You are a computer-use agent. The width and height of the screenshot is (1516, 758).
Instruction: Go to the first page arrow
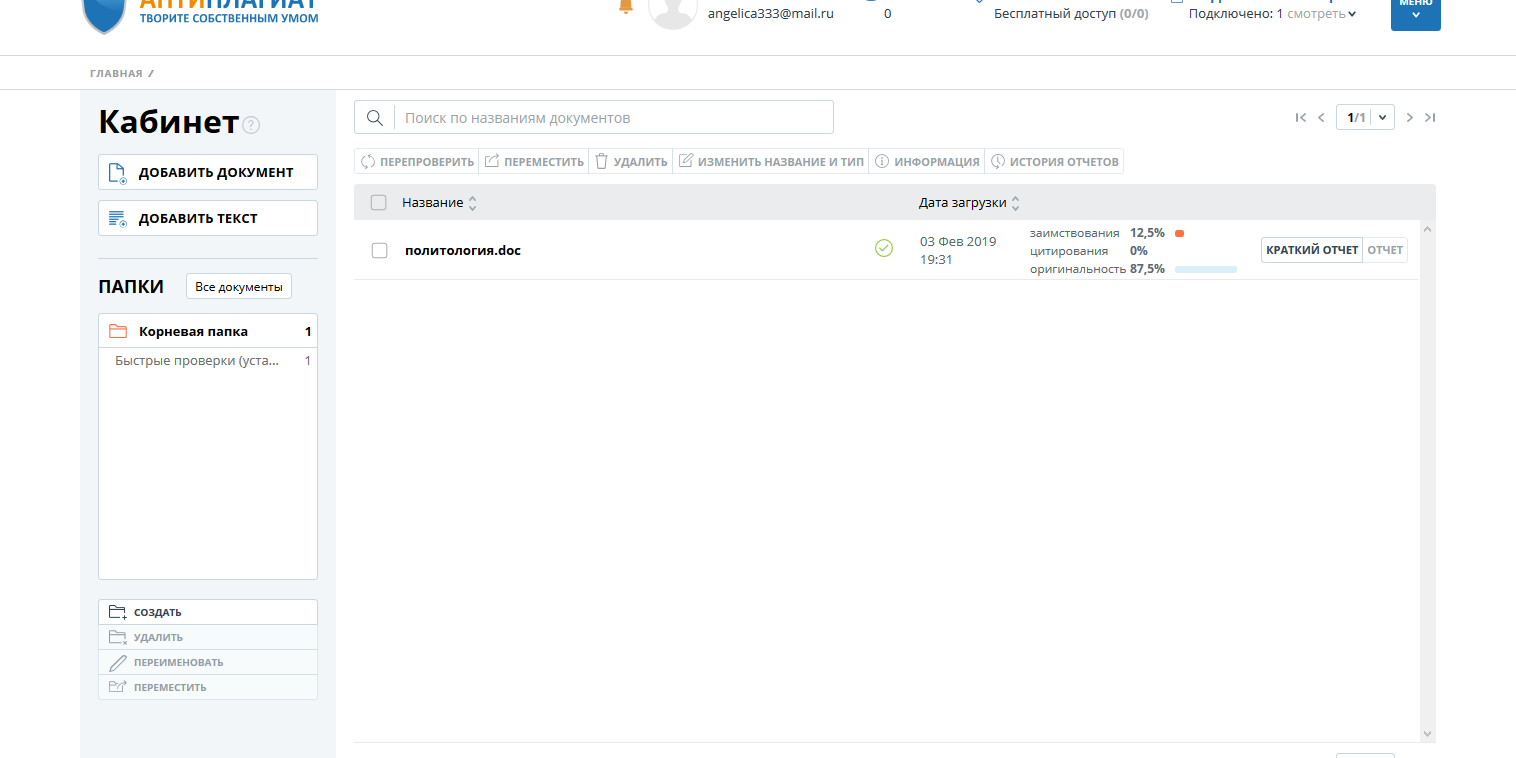1300,118
